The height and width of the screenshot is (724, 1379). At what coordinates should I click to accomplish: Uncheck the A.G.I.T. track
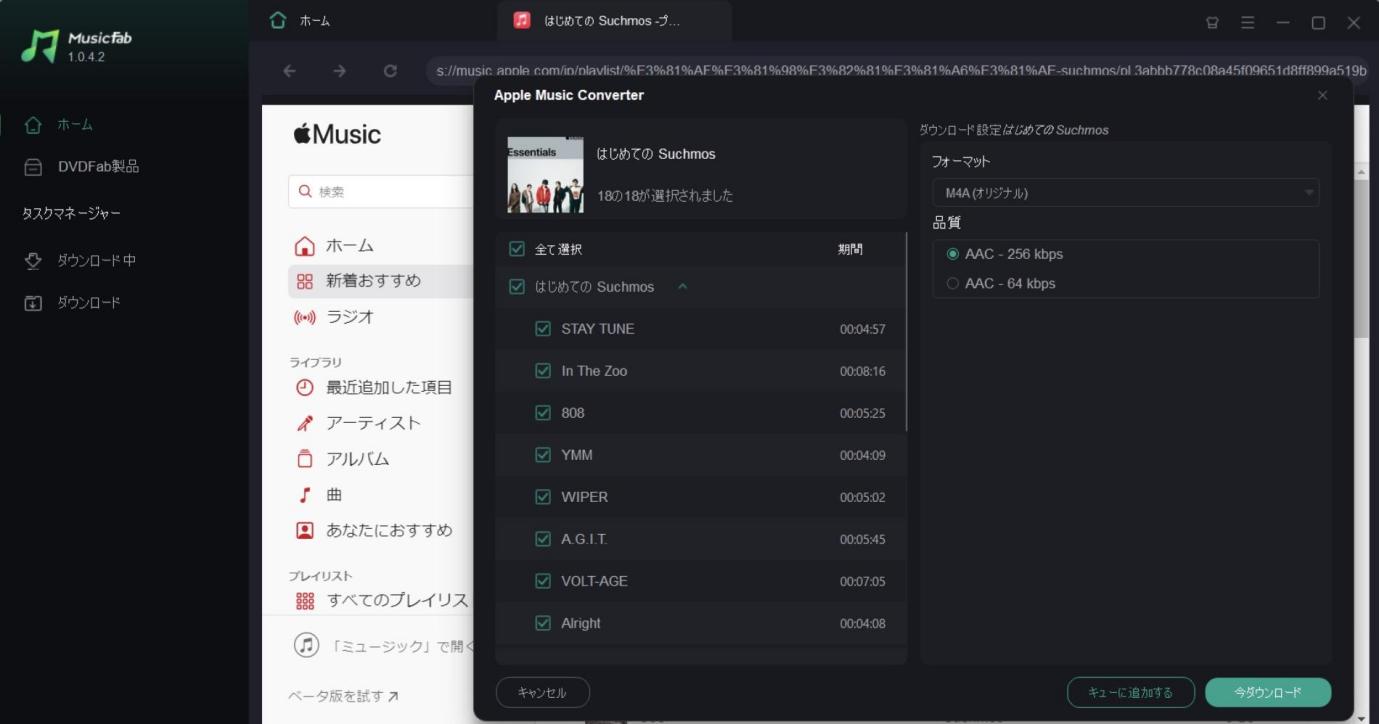tap(543, 539)
